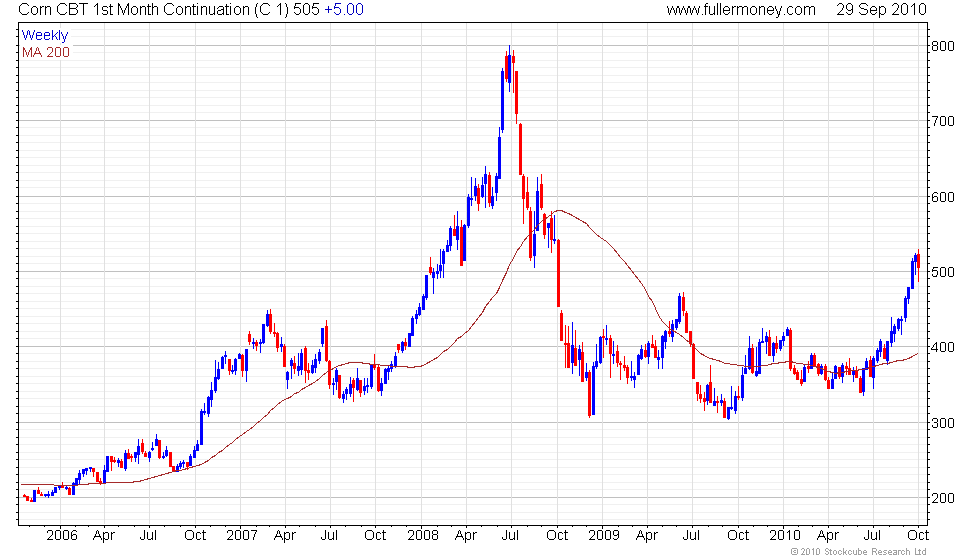The width and height of the screenshot is (980, 560).
Task: Click the Stockcube Research Ltd copyright text
Action: click(x=858, y=552)
